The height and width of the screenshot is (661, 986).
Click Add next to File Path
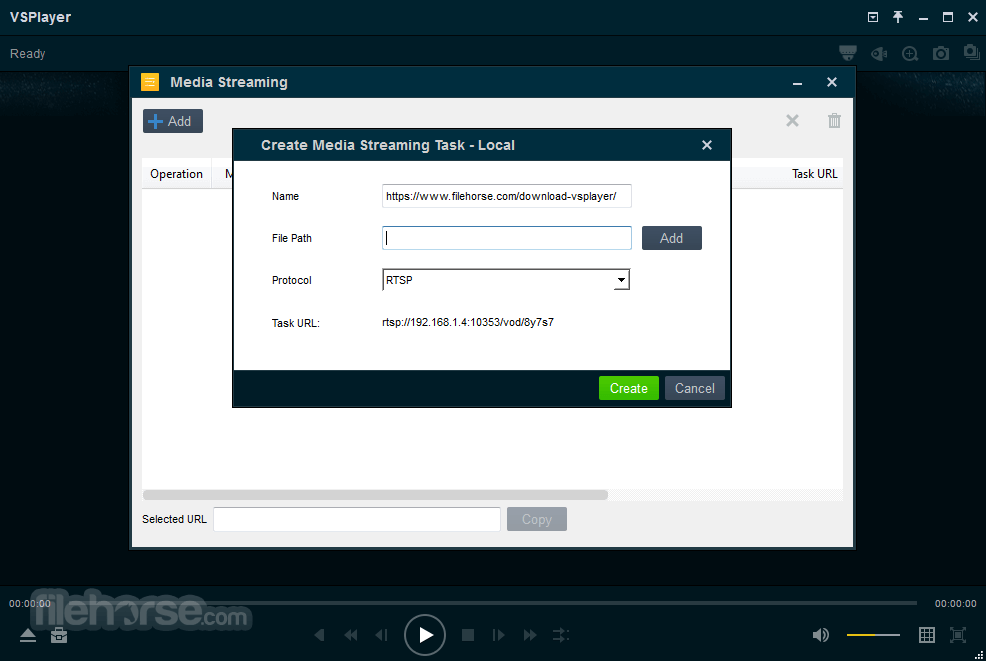[x=672, y=238]
